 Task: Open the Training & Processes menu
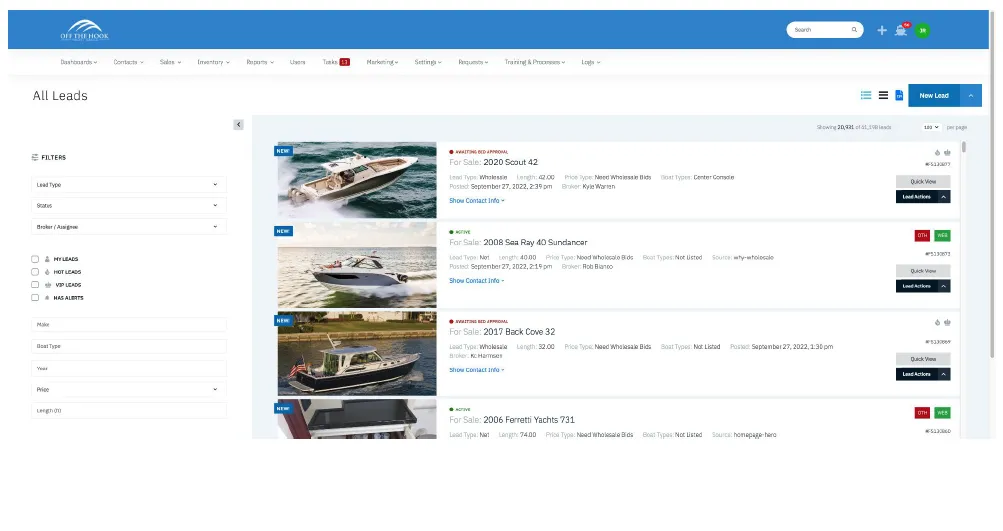pyautogui.click(x=535, y=62)
